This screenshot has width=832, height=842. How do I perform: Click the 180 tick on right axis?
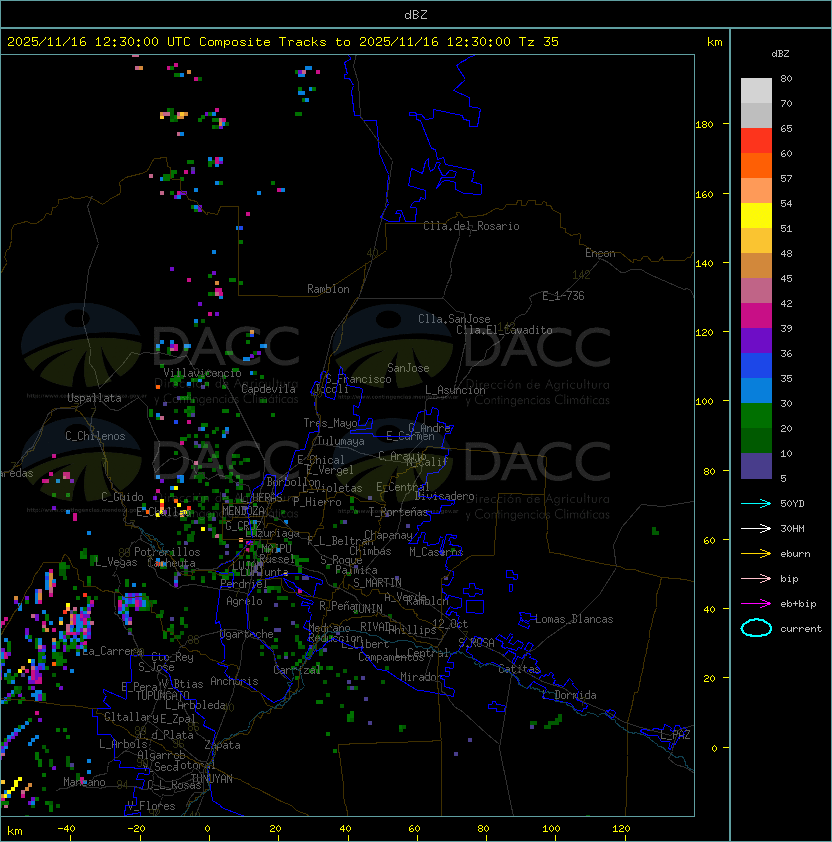[x=704, y=125]
